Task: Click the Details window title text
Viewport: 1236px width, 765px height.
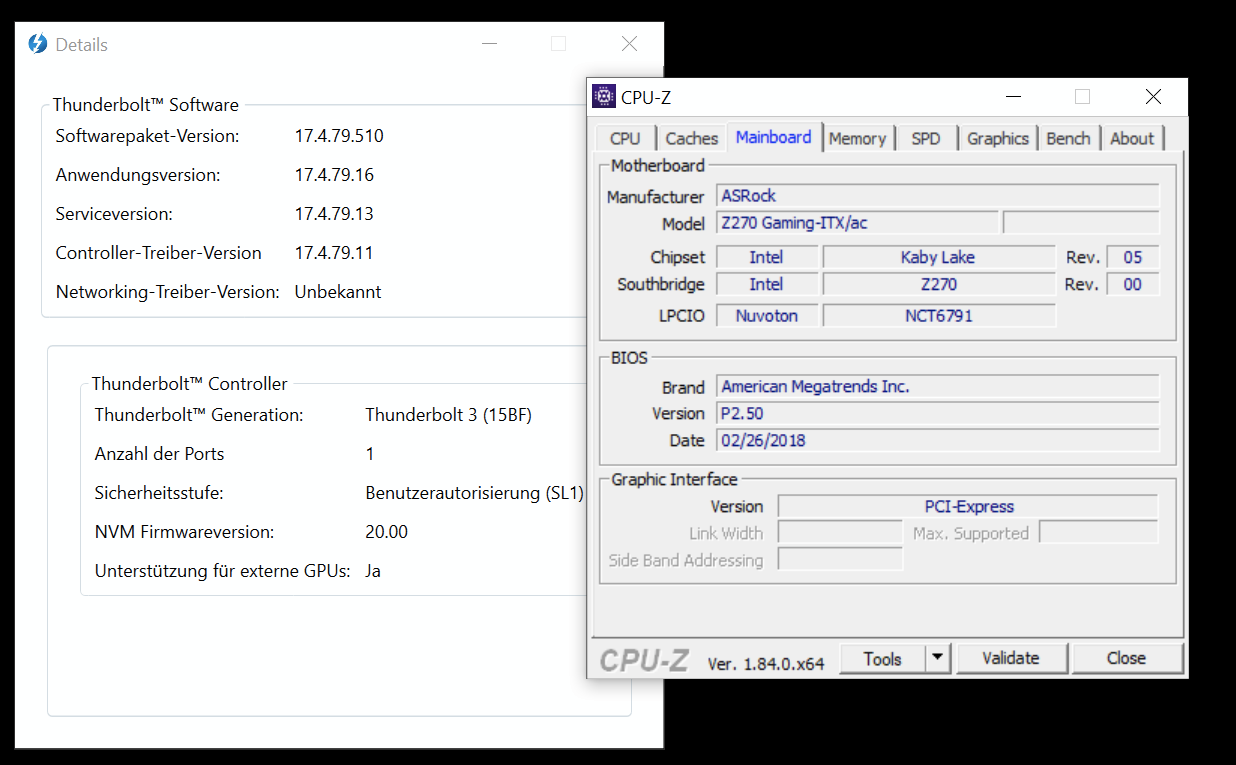Action: (x=82, y=45)
